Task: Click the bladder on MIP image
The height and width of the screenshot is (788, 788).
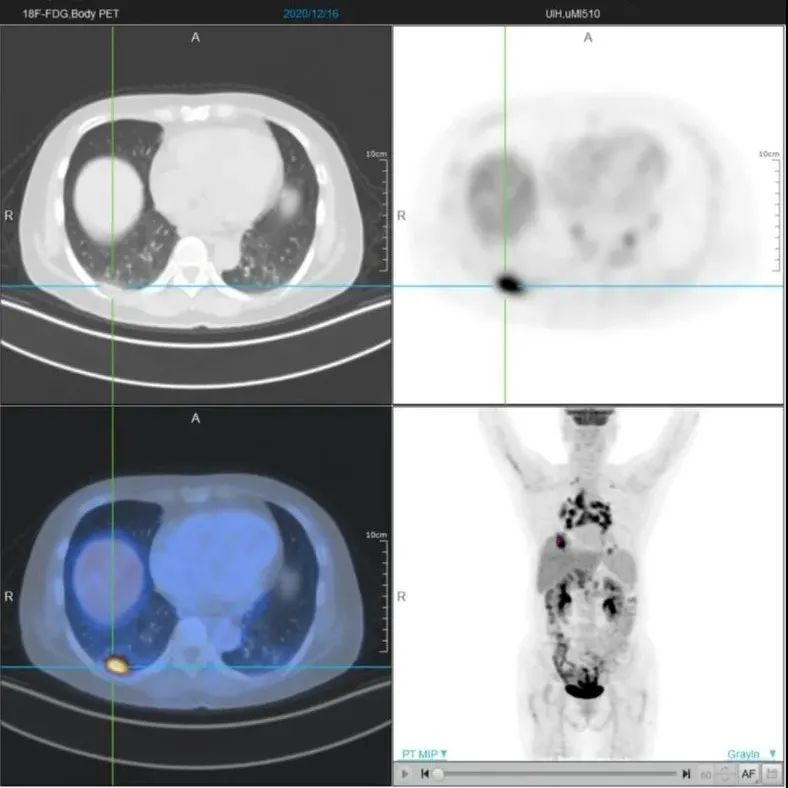Action: (x=584, y=691)
